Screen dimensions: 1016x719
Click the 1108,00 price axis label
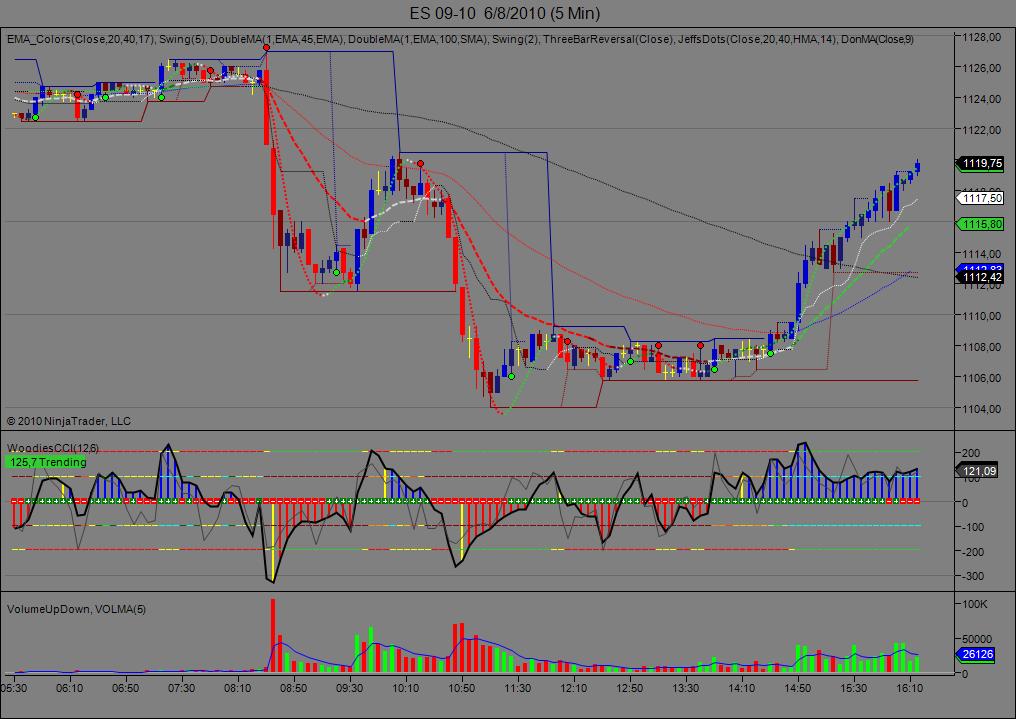(982, 347)
